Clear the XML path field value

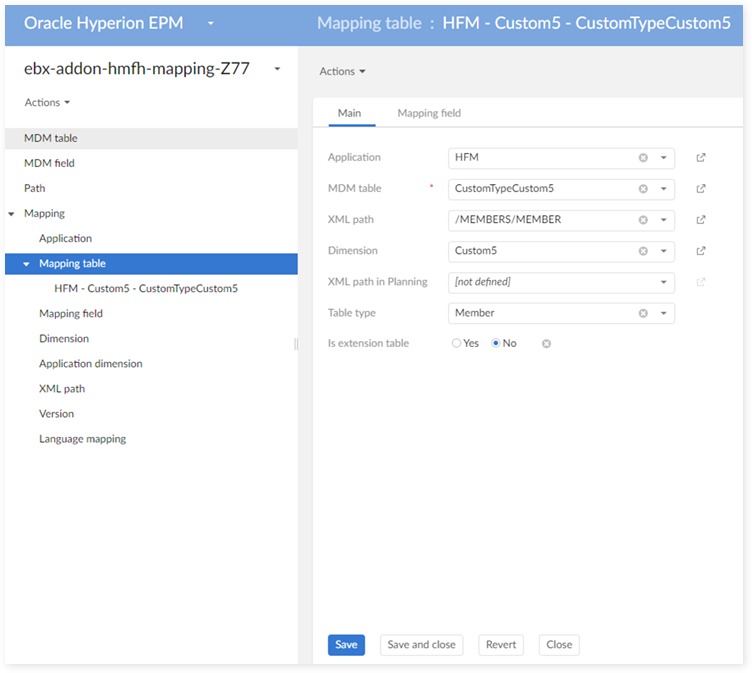pos(643,220)
